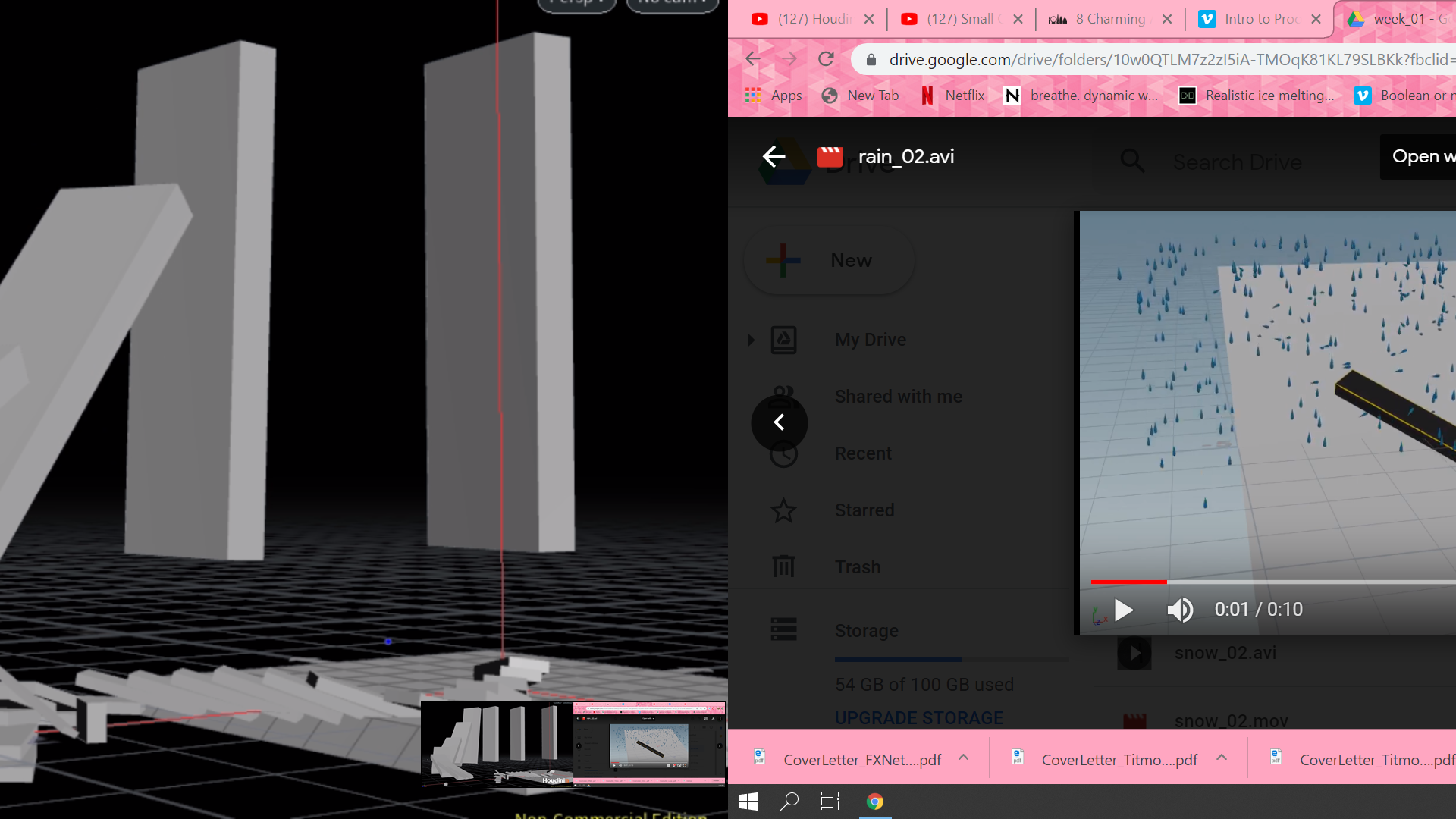The image size is (1456, 819).
Task: Click the Chrome icon in the taskbar
Action: [874, 802]
